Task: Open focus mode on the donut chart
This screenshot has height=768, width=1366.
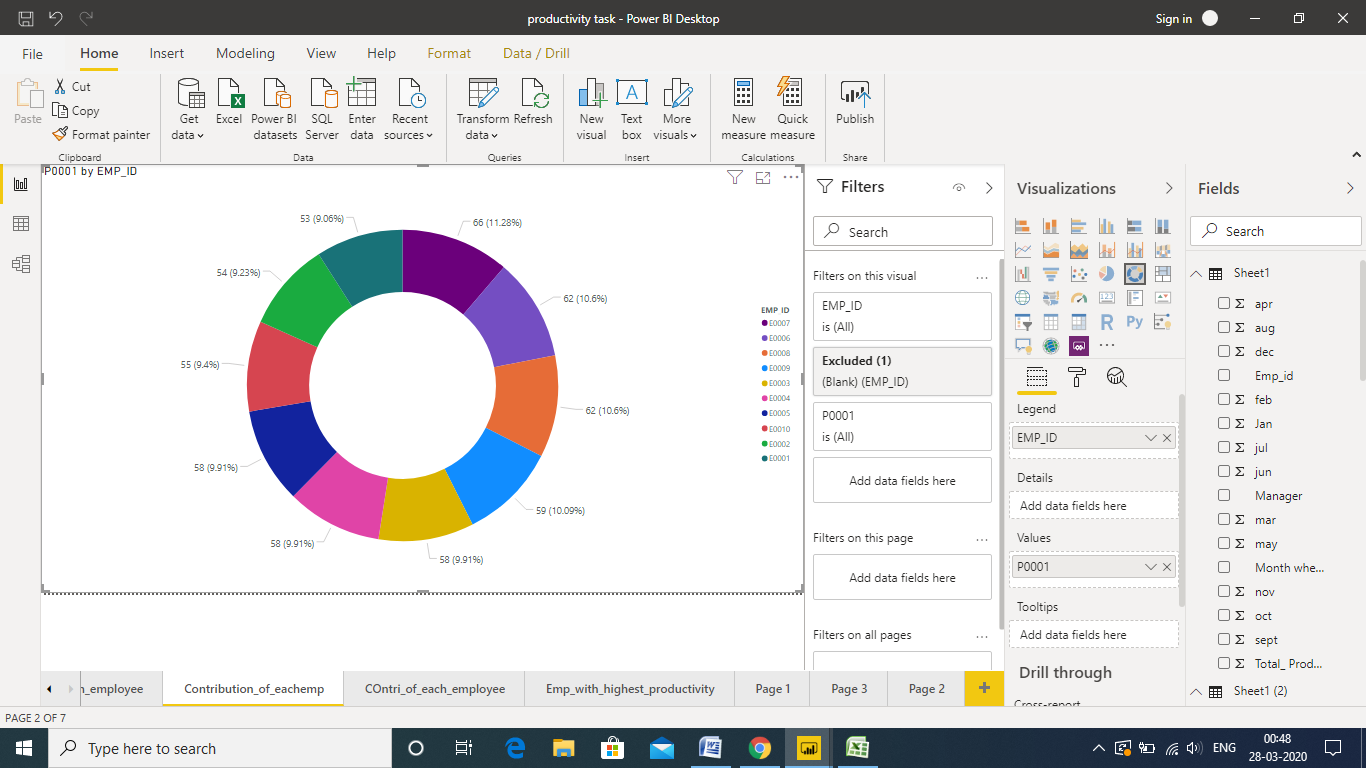Action: point(763,177)
